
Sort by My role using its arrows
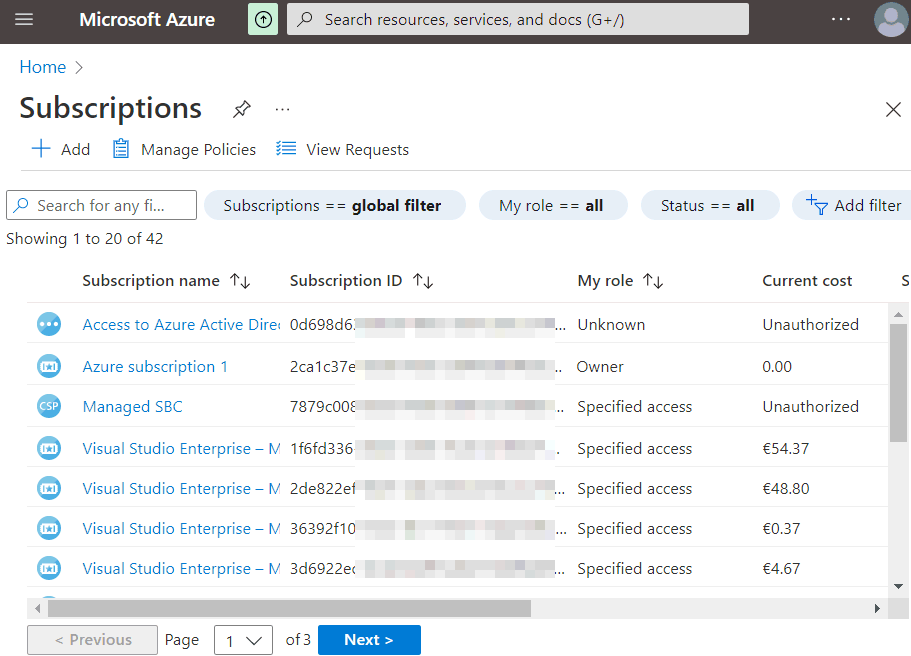coord(653,281)
